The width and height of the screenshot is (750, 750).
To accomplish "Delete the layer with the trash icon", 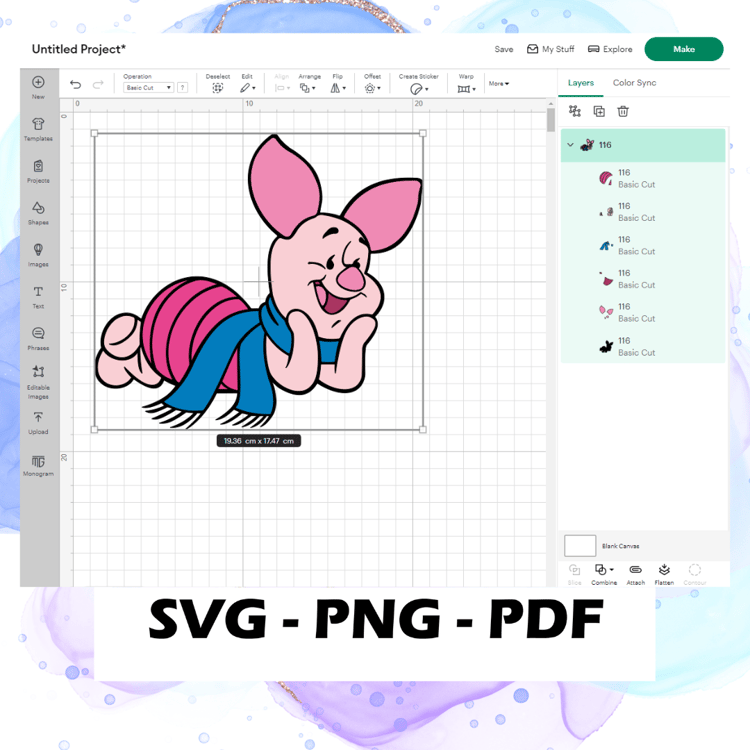I will pyautogui.click(x=623, y=111).
